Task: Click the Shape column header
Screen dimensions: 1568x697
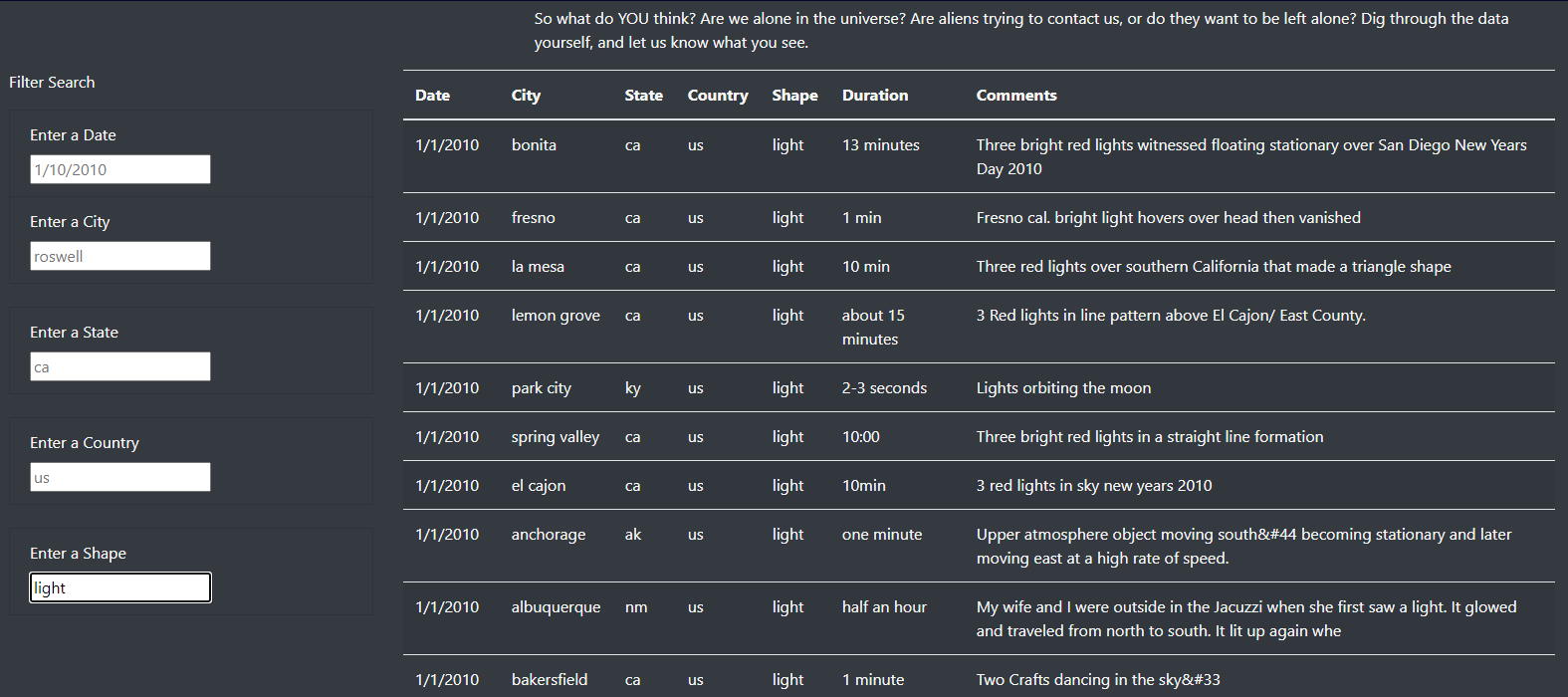Action: (794, 95)
